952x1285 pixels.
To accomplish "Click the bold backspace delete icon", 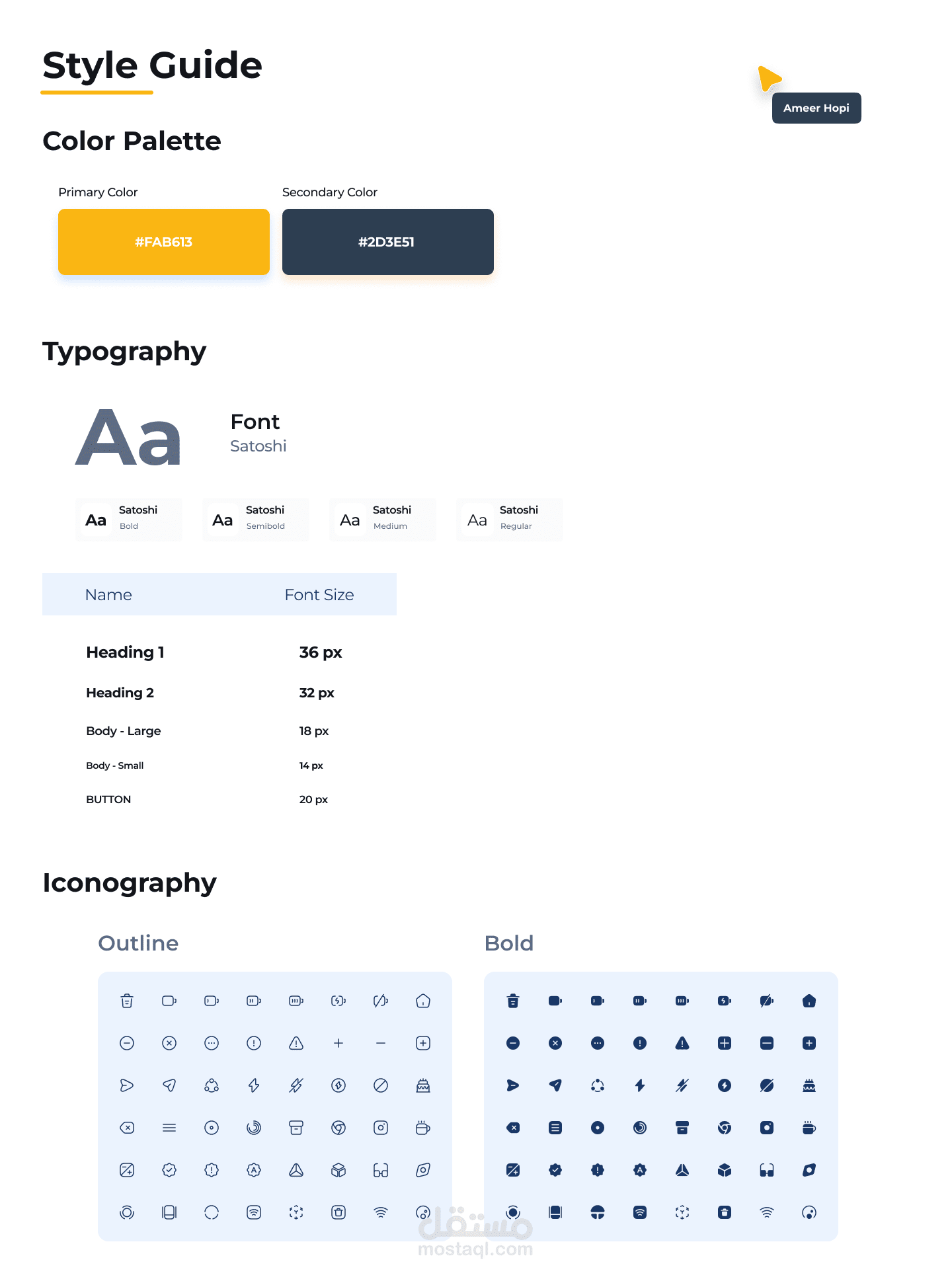I will 513,1128.
